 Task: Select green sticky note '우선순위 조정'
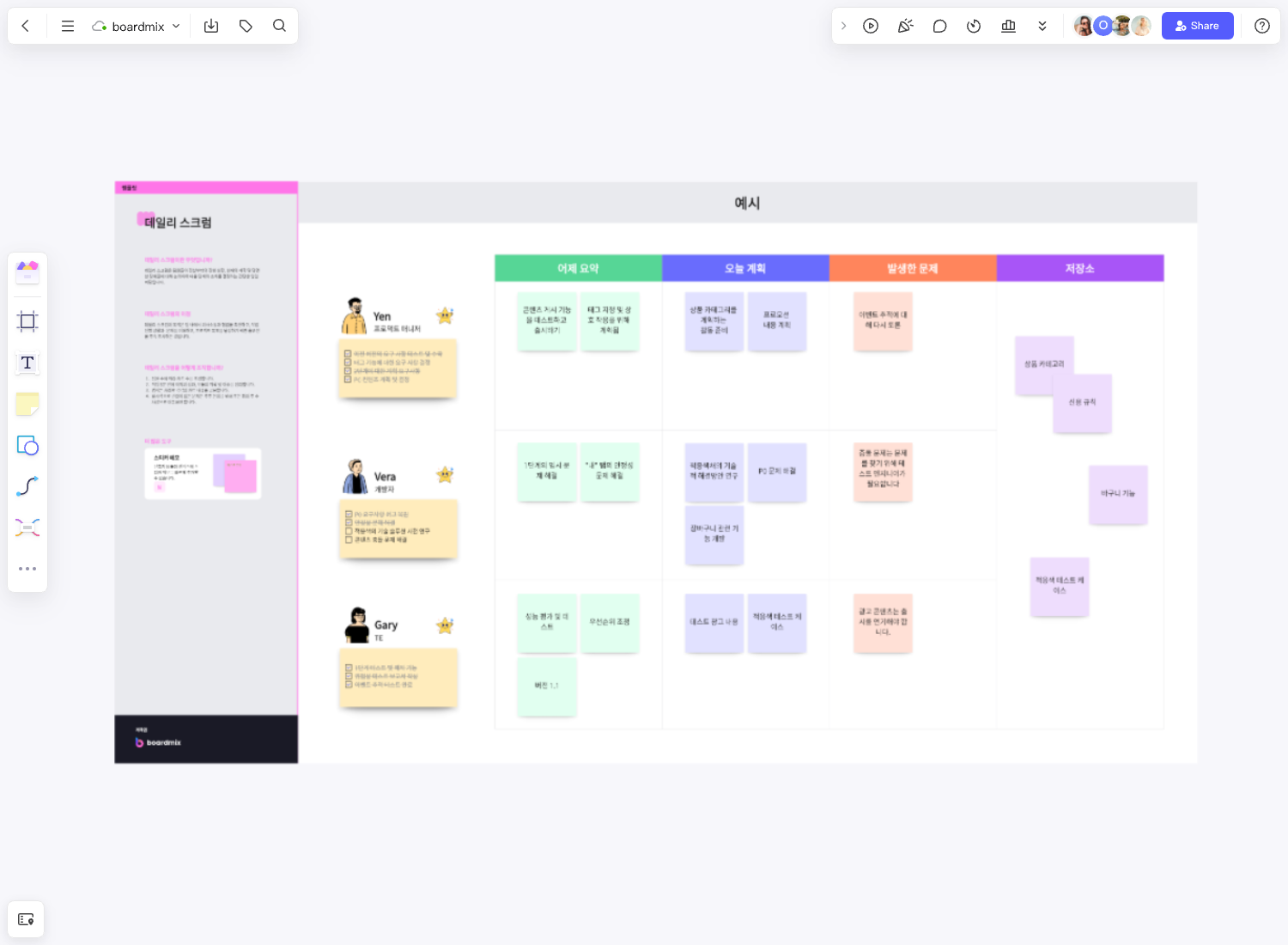coord(610,623)
